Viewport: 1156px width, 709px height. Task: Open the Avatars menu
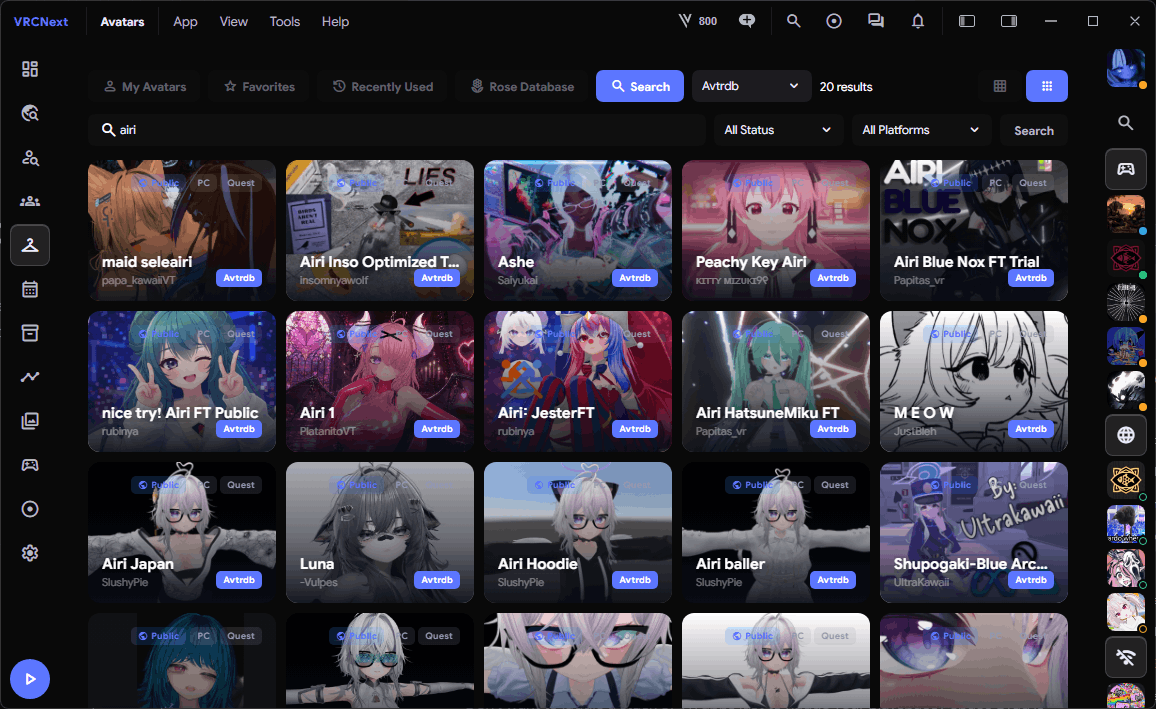[x=122, y=21]
